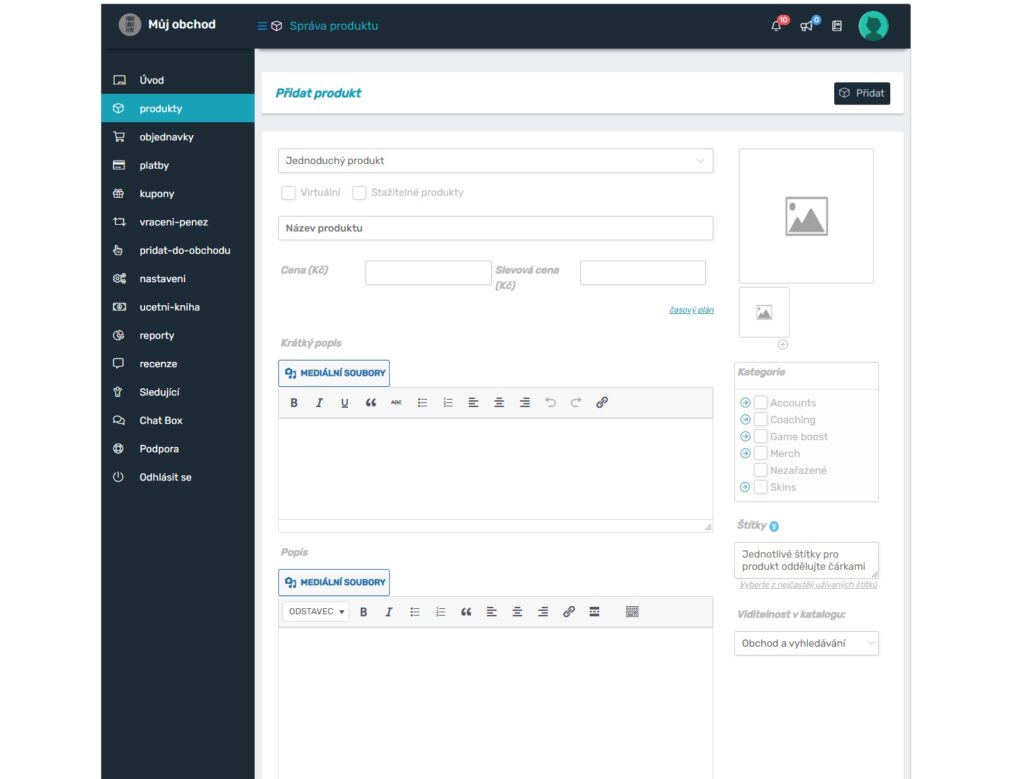Add gallery image with plus icon
Image resolution: width=1024 pixels, height=779 pixels.
point(783,345)
